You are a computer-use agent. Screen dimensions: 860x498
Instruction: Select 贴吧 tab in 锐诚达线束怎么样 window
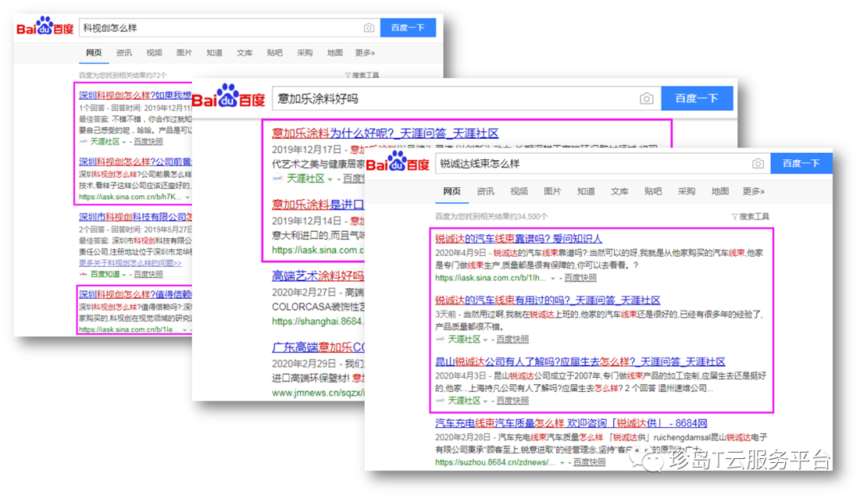[653, 191]
